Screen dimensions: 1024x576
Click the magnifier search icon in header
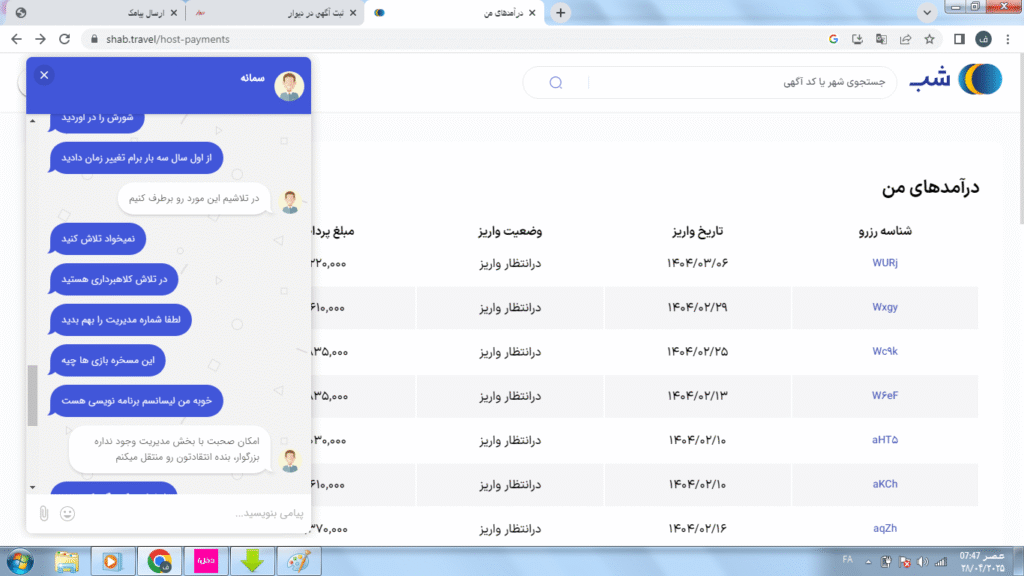point(556,83)
